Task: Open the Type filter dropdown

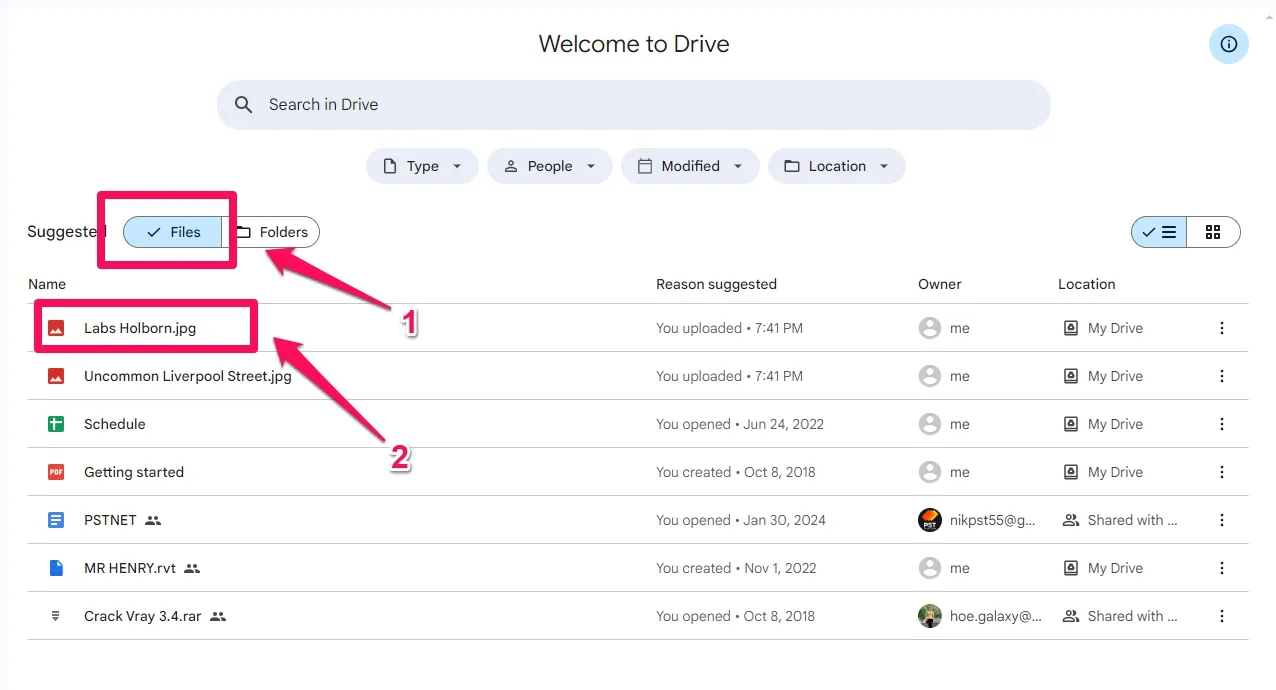Action: click(x=421, y=166)
